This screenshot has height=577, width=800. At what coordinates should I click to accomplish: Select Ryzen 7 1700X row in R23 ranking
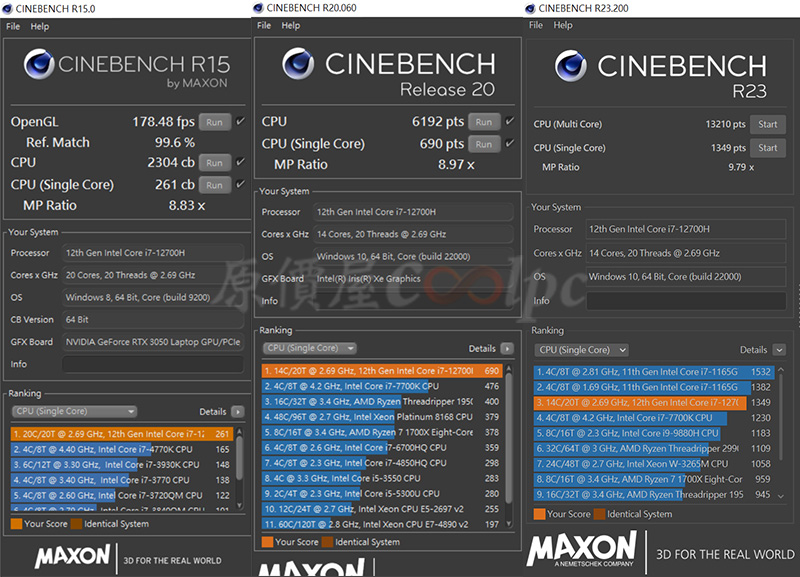(654, 479)
